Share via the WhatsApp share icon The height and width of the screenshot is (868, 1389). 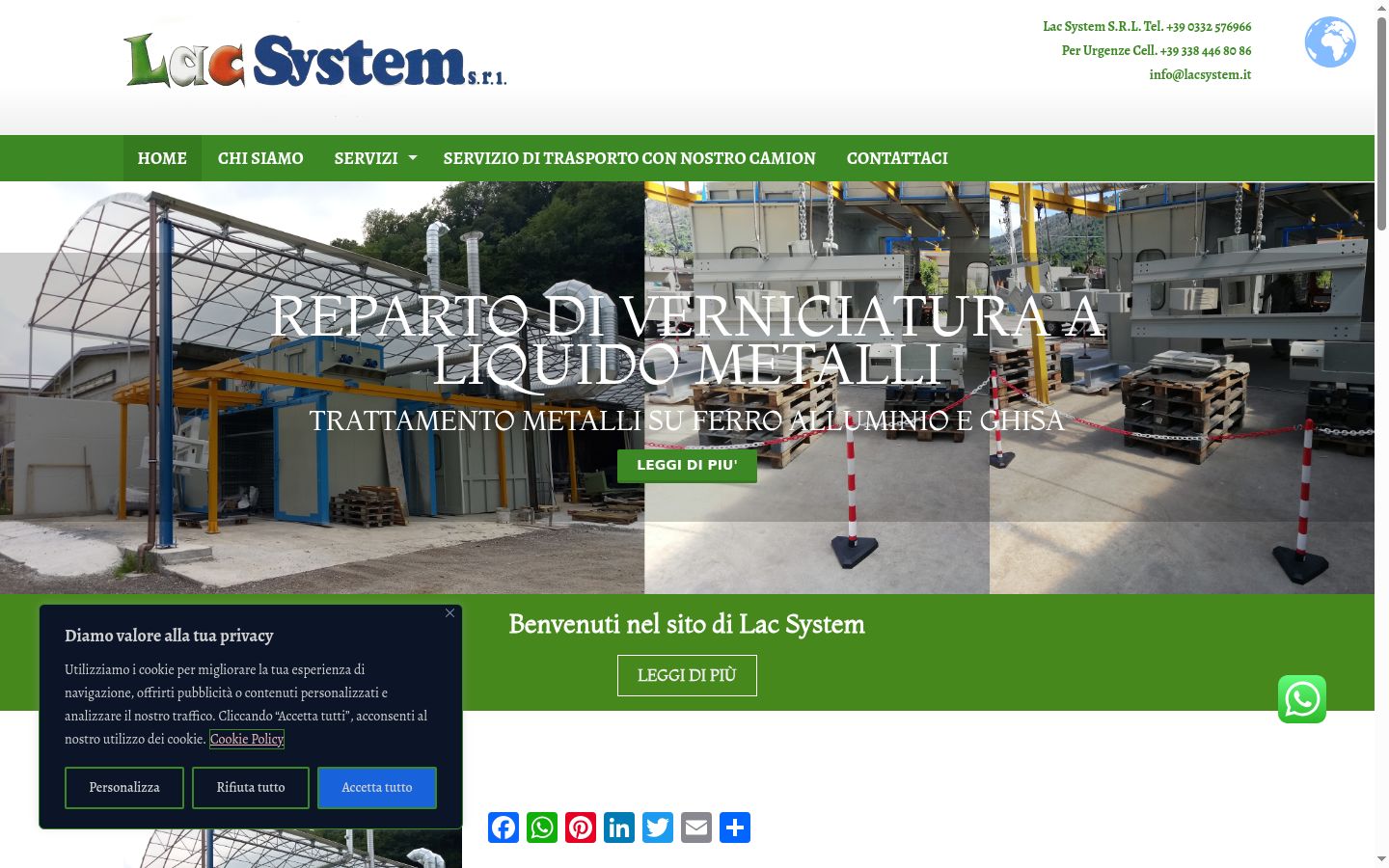coord(542,827)
